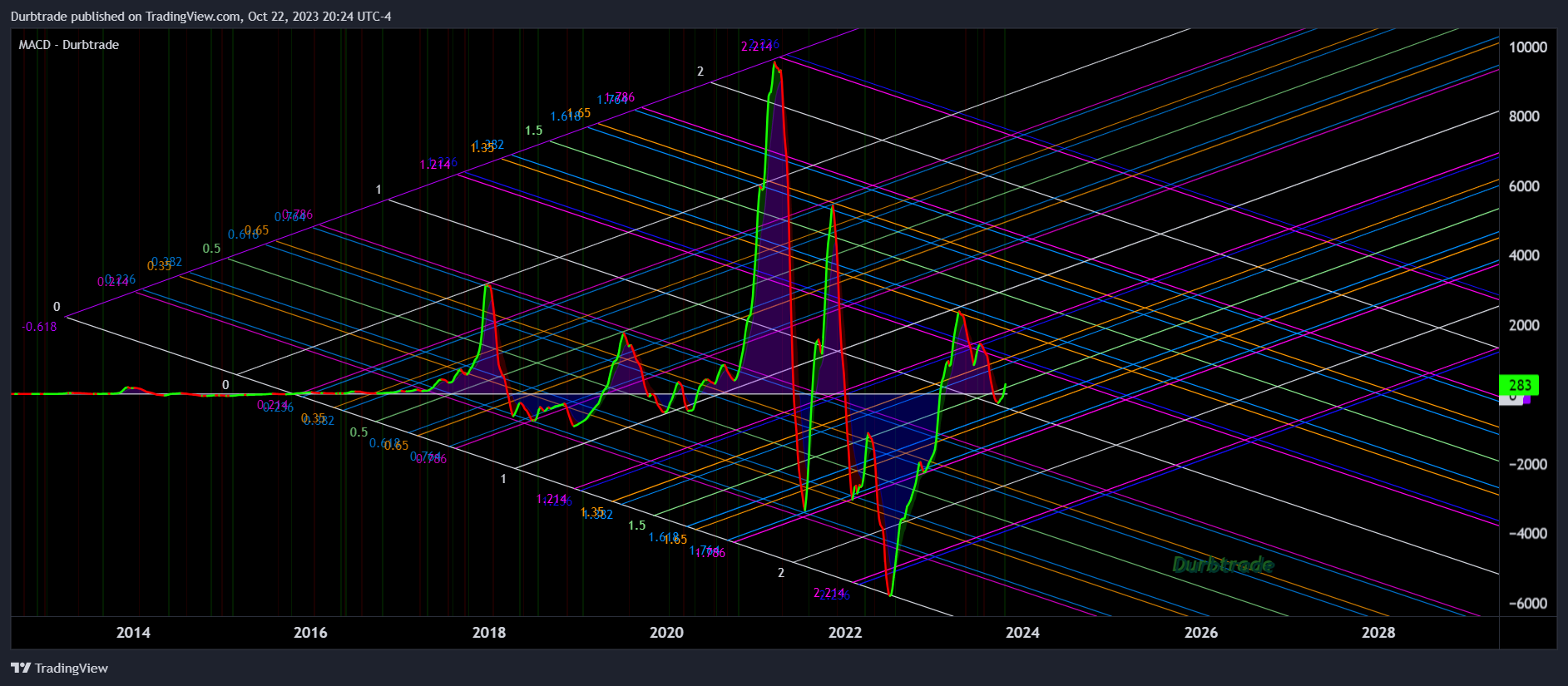
Task: Click the tallest MACD peak near 2021
Action: [774, 63]
